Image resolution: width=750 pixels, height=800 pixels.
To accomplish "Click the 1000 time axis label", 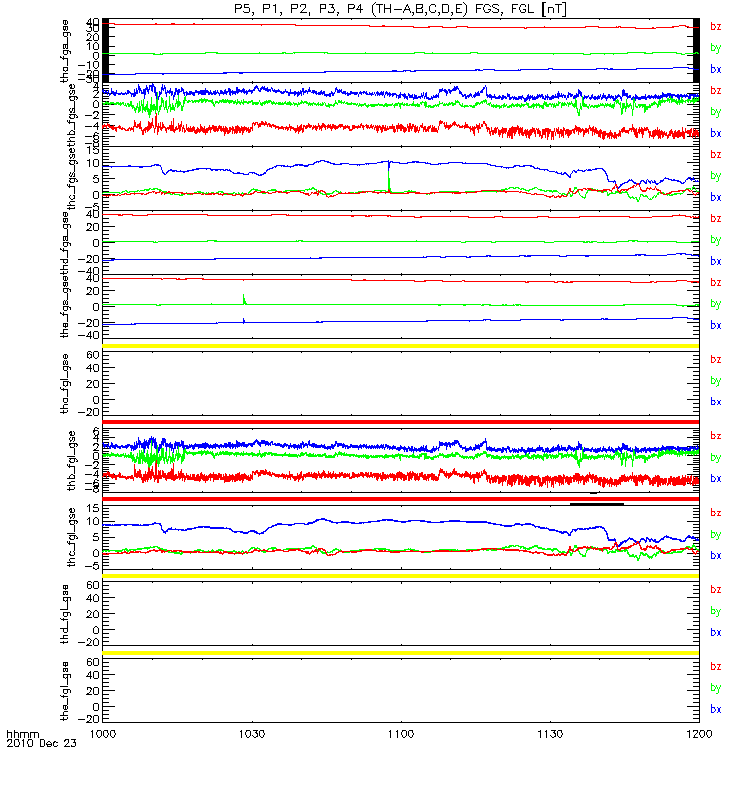I will pyautogui.click(x=103, y=734).
